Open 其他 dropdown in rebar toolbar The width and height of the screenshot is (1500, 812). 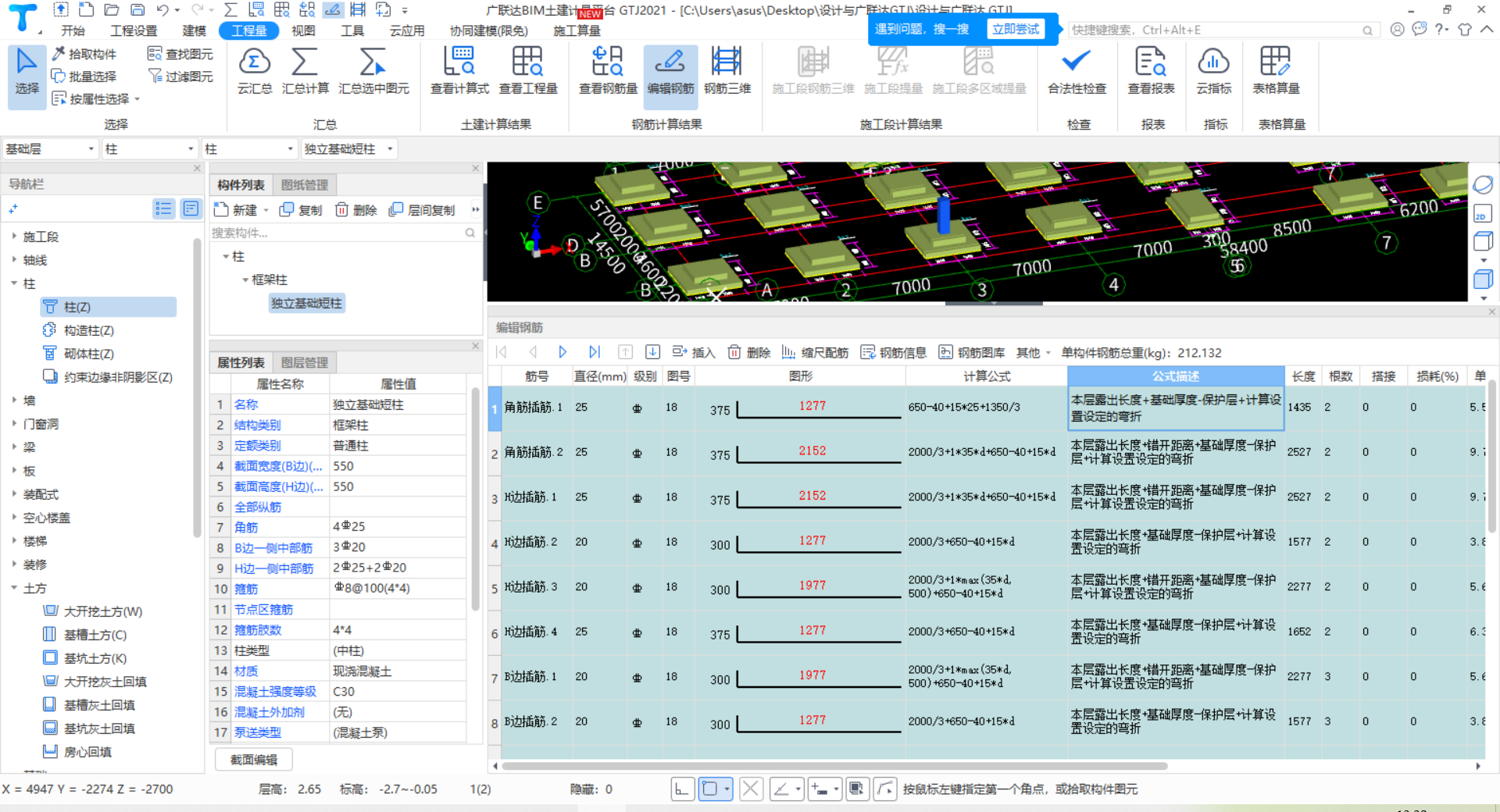1034,353
